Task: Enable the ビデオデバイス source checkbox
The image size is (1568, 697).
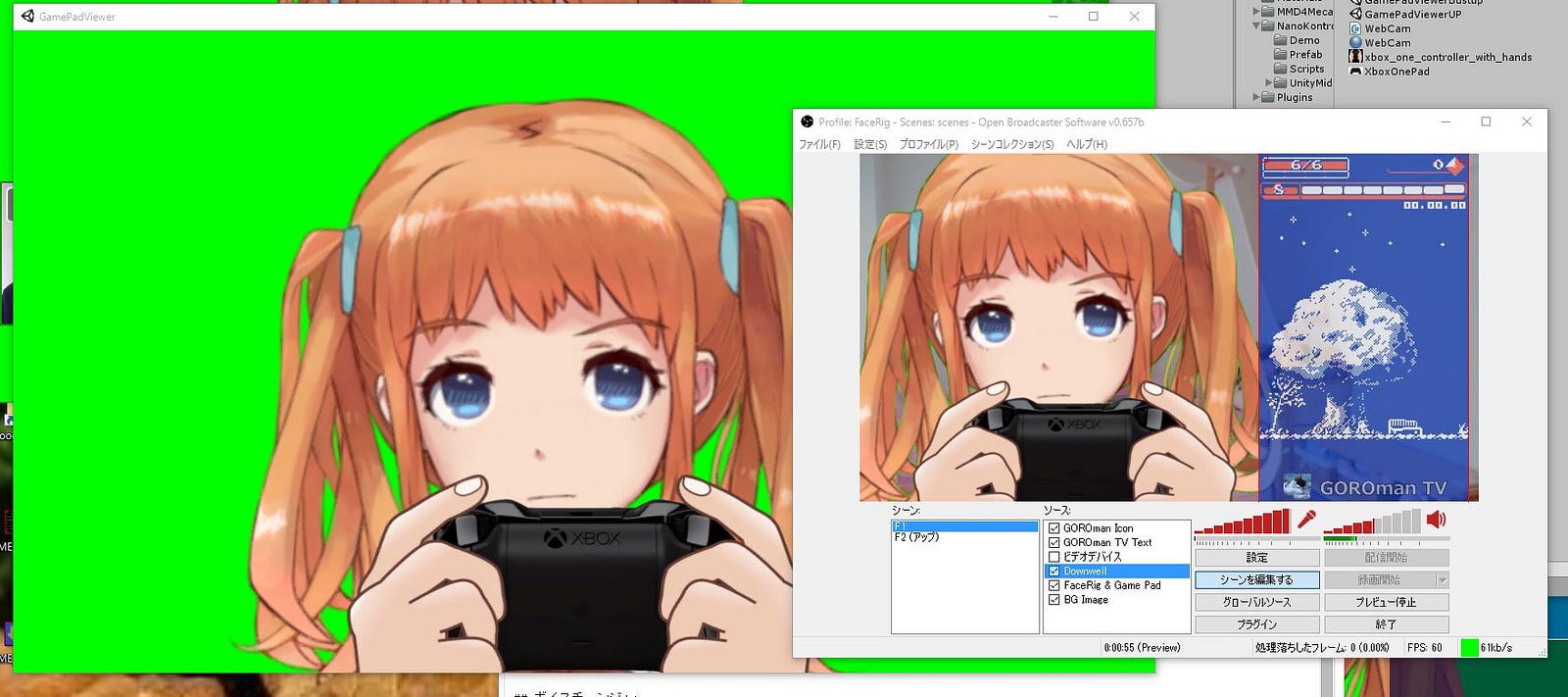Action: click(1054, 557)
